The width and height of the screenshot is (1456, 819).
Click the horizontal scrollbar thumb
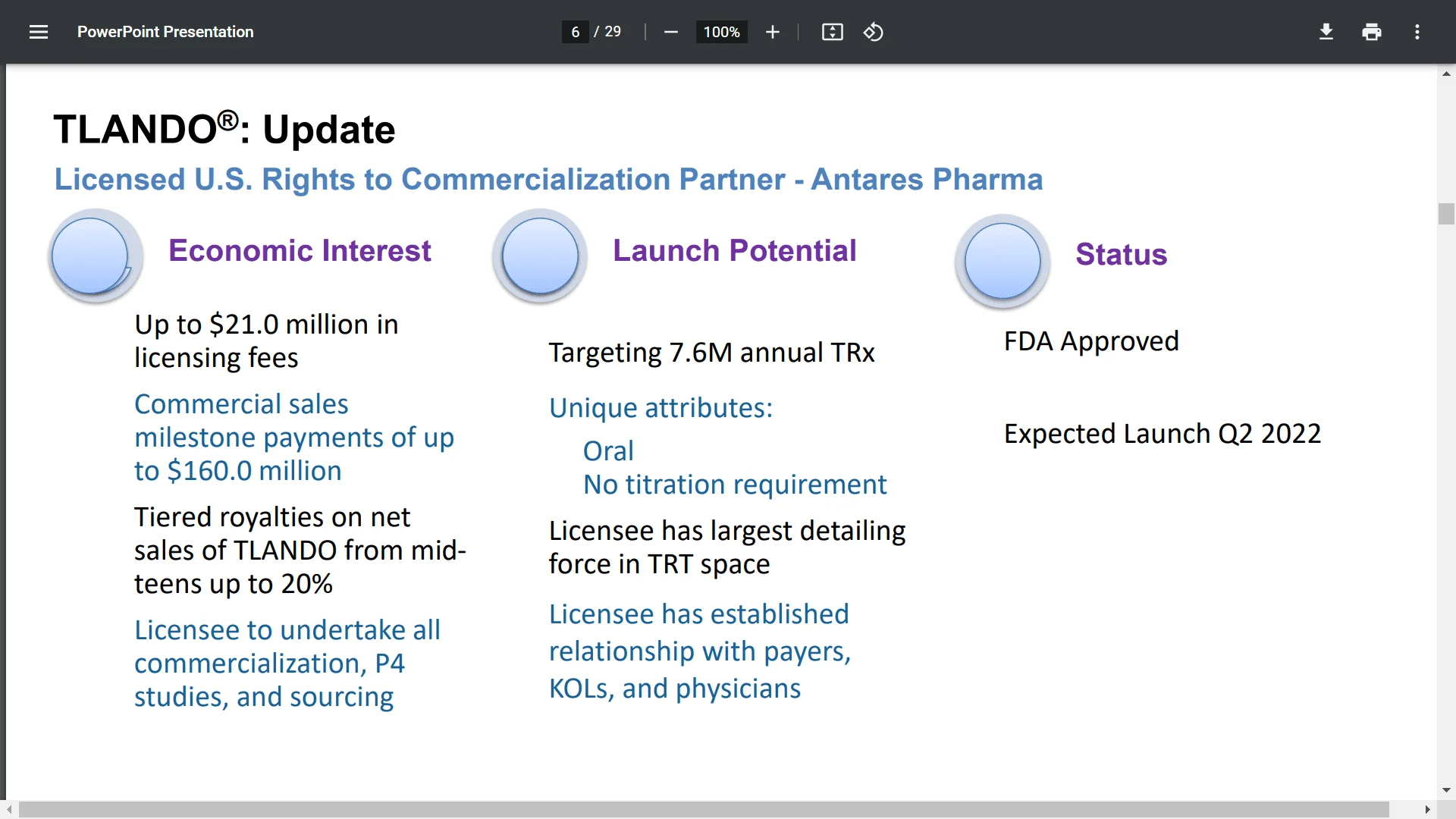[x=704, y=810]
